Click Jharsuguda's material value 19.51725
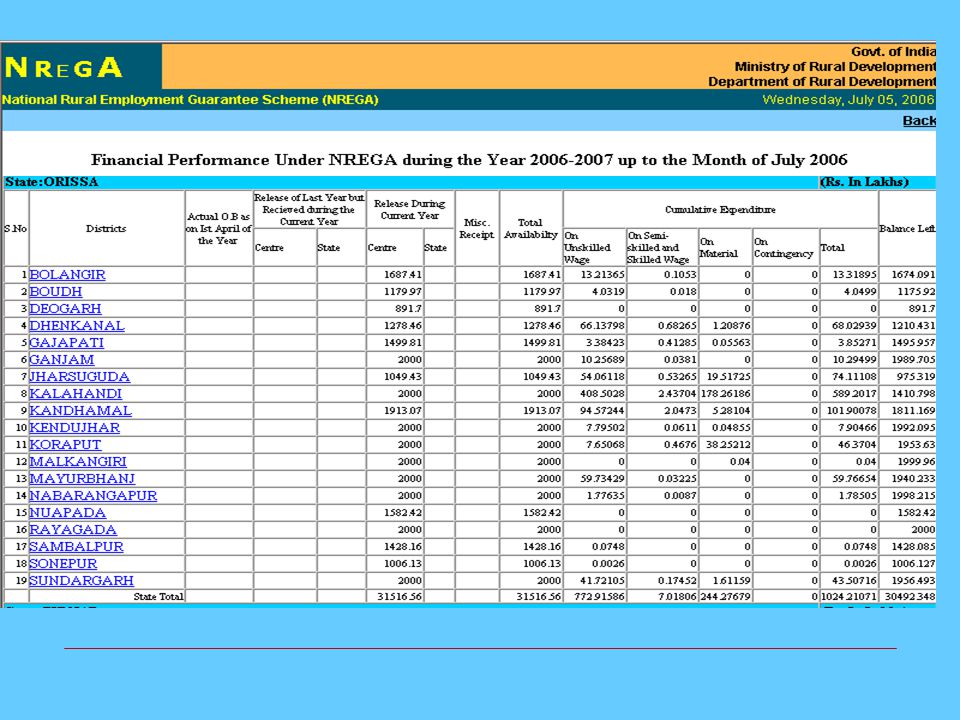Screen dimensions: 960x720 [x=728, y=377]
